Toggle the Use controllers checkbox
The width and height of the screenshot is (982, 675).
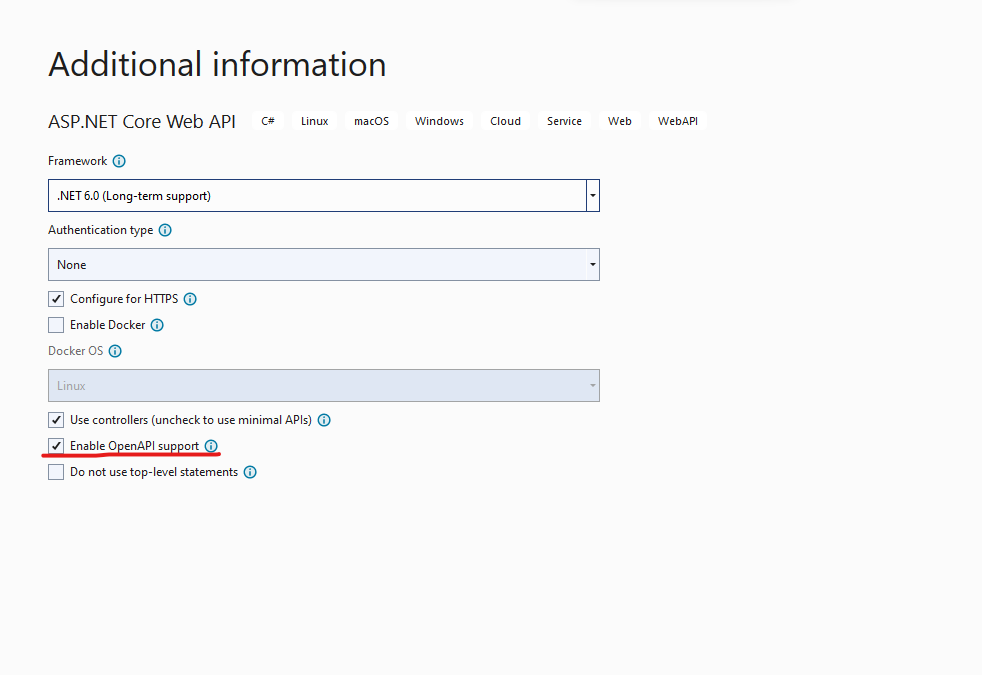(56, 420)
